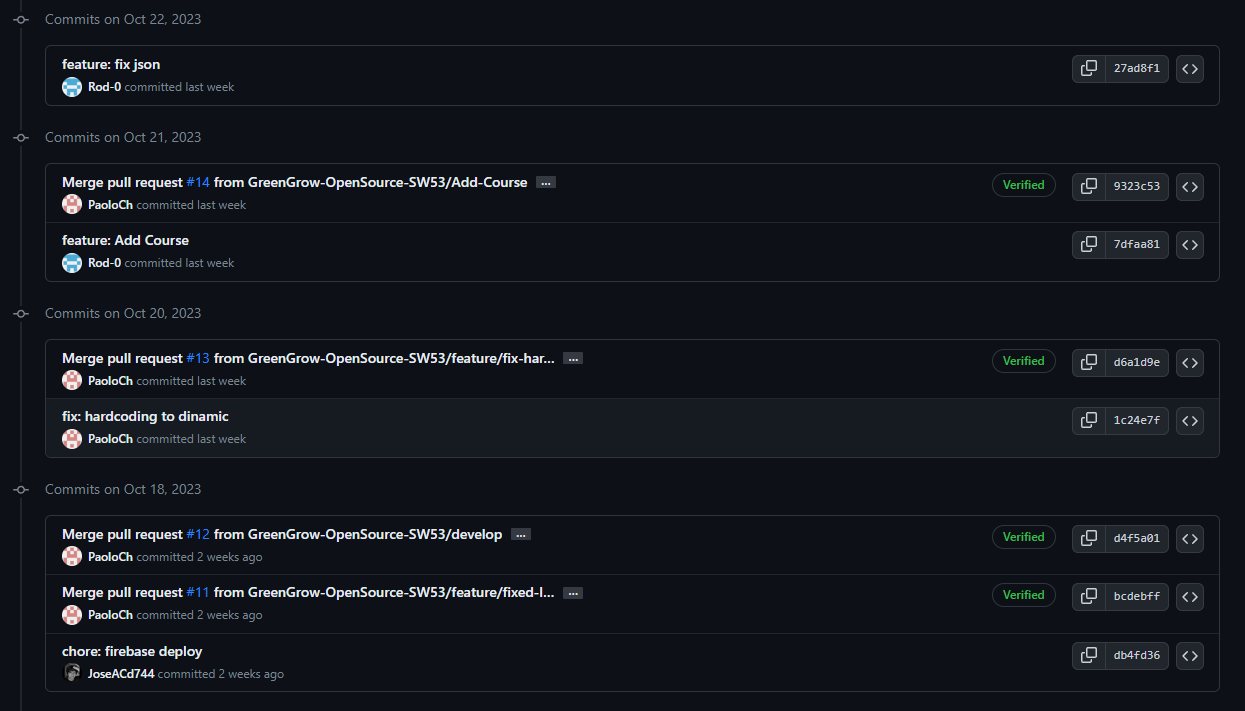The height and width of the screenshot is (711, 1245).
Task: Open commit hash 27ad8f1
Action: pyautogui.click(x=1137, y=69)
